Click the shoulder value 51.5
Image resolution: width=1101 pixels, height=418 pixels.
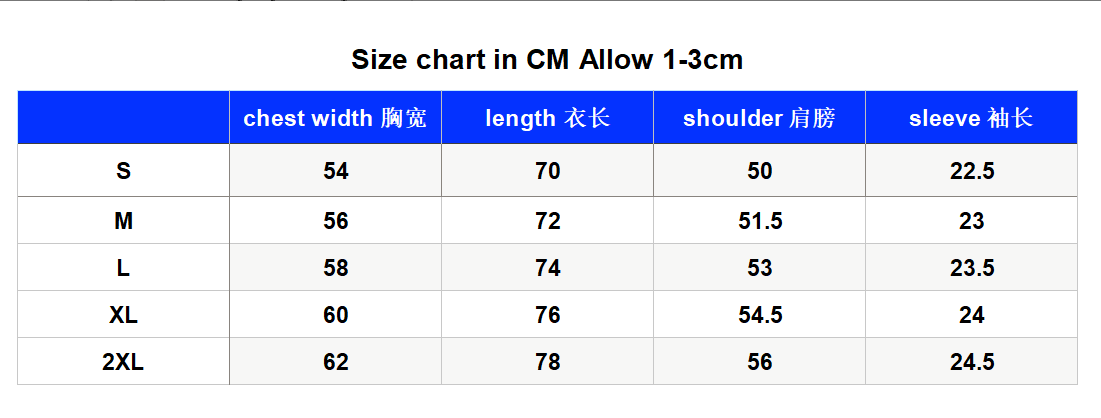760,221
